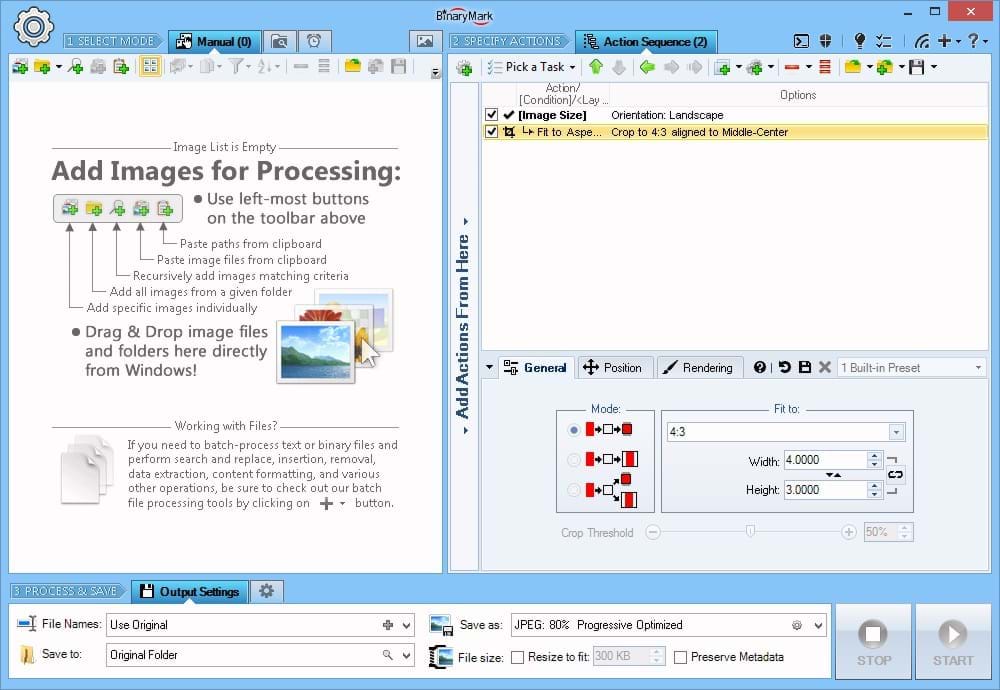This screenshot has height=690, width=1000.
Task: Click the green move action up arrow
Action: [x=596, y=67]
